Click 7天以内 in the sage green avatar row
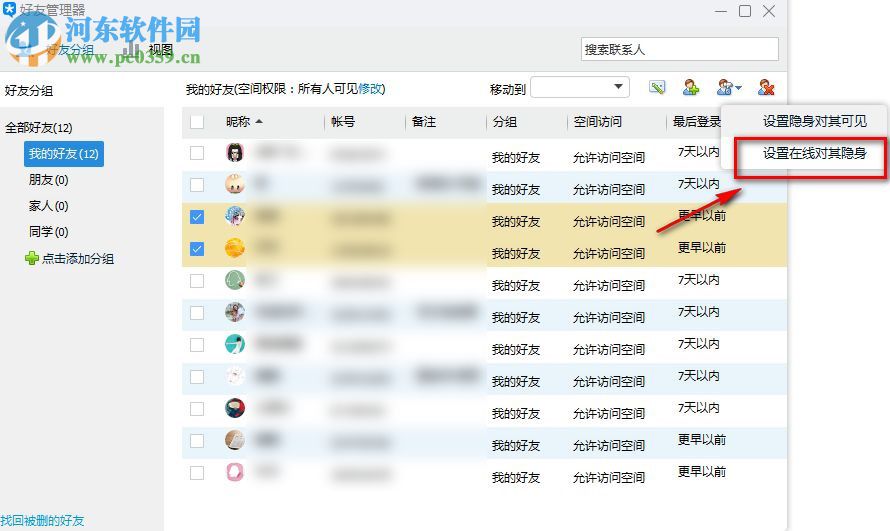Image resolution: width=890 pixels, height=531 pixels. point(698,280)
